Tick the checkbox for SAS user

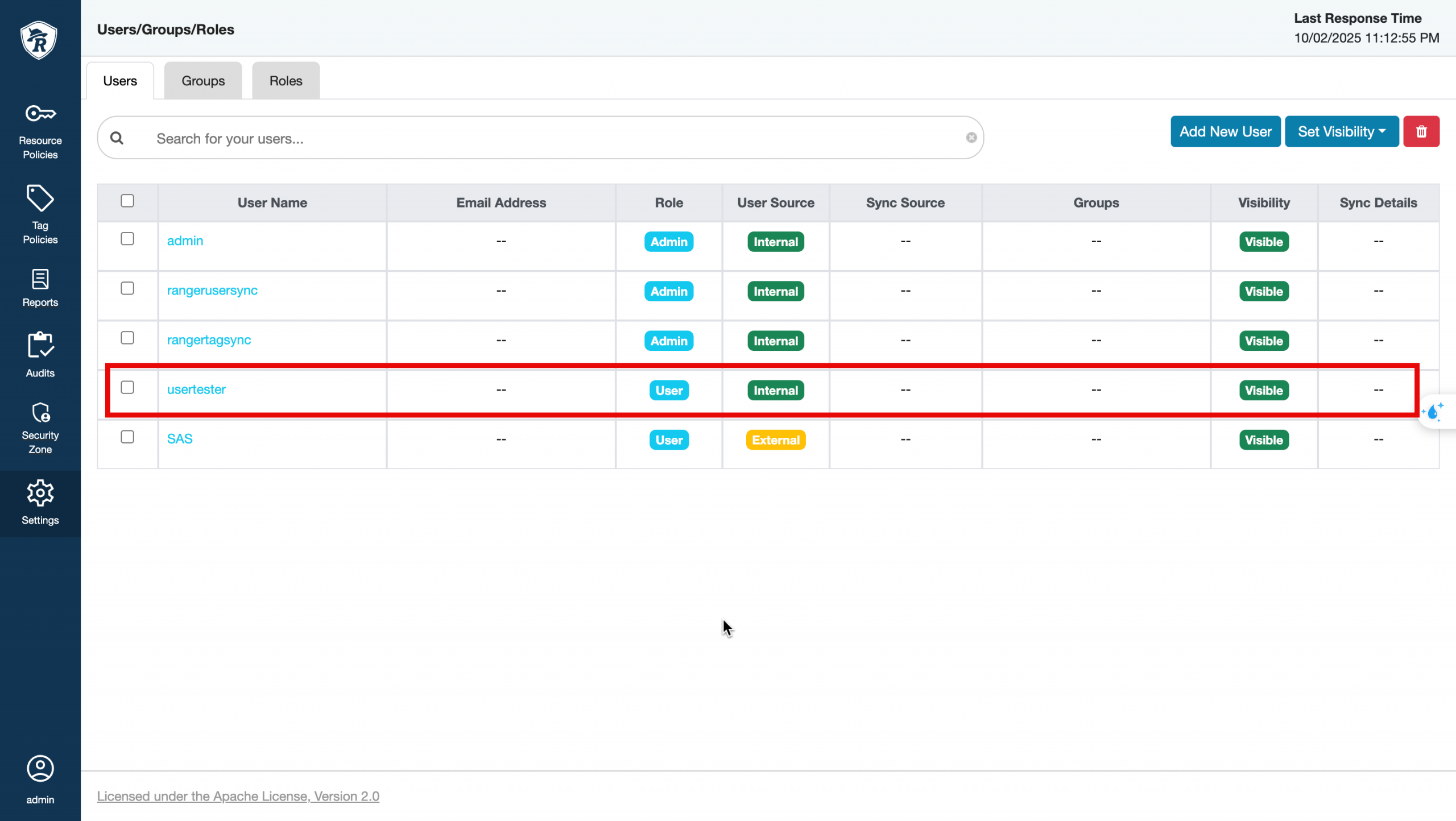click(x=127, y=437)
